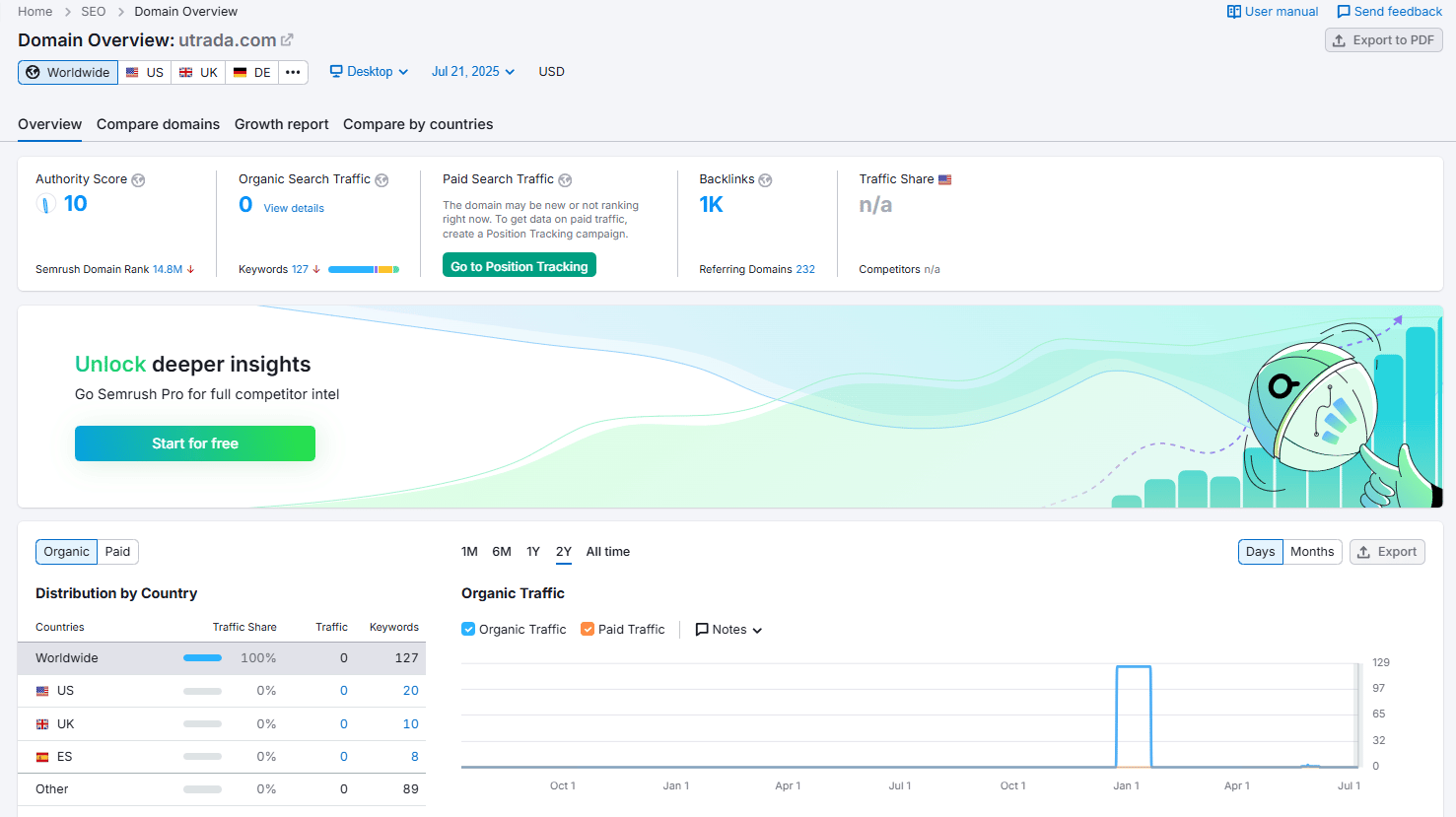Select the Worldwide row in country table
This screenshot has width=1456, height=817.
coord(222,658)
